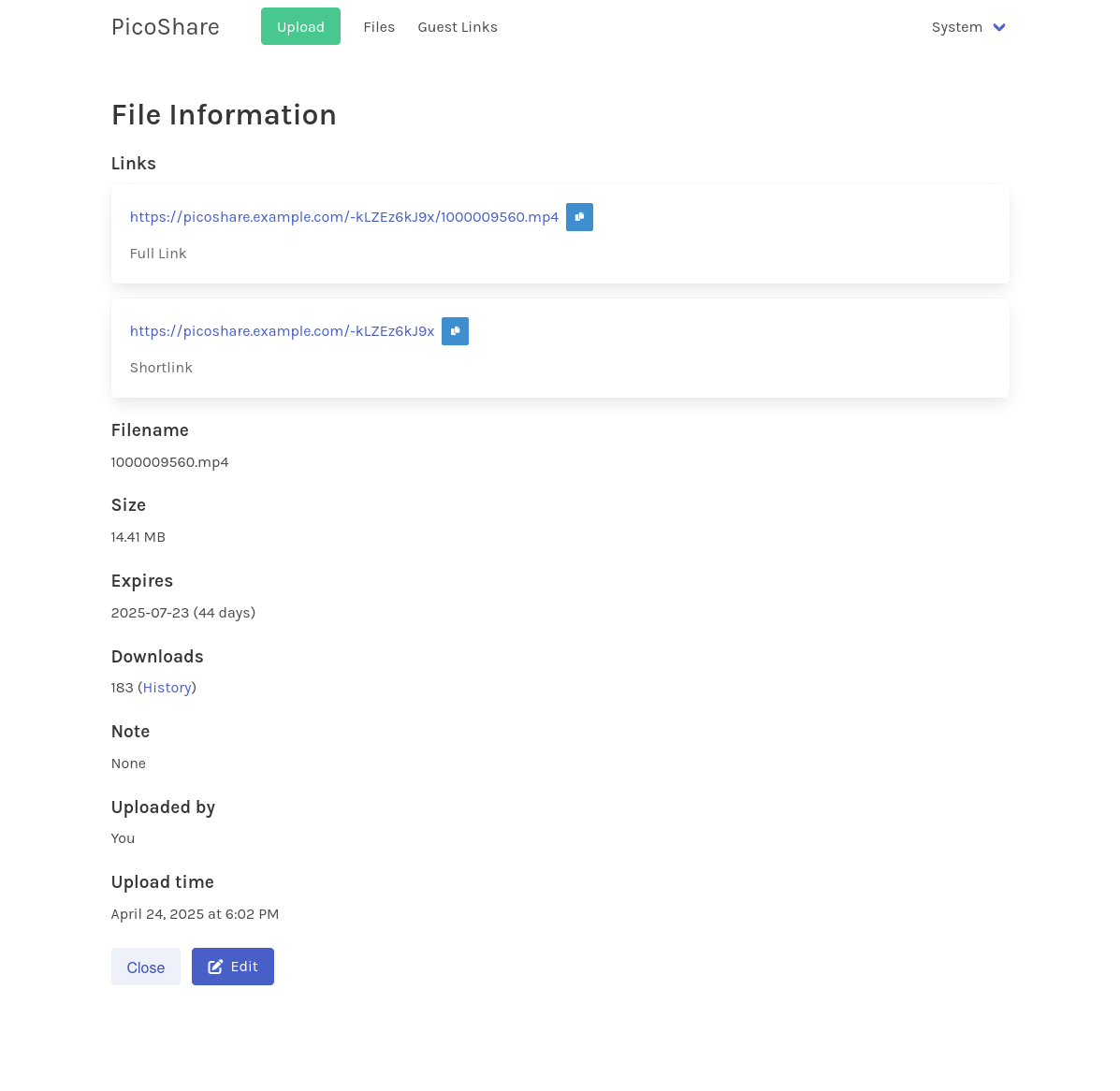Copy the Shortlink to clipboard
Image resolution: width=1120 pixels, height=1091 pixels.
[455, 331]
